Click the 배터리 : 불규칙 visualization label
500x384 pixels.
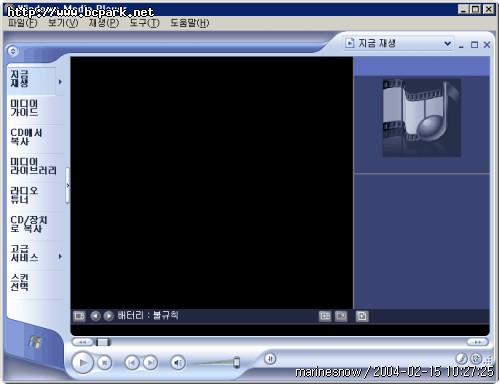[x=148, y=315]
